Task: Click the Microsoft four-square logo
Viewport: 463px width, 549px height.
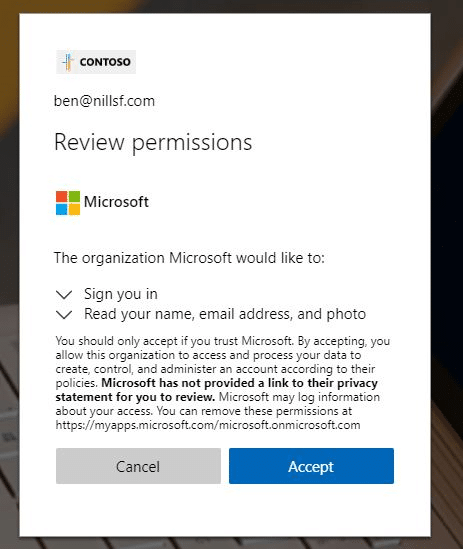Action: pos(68,203)
